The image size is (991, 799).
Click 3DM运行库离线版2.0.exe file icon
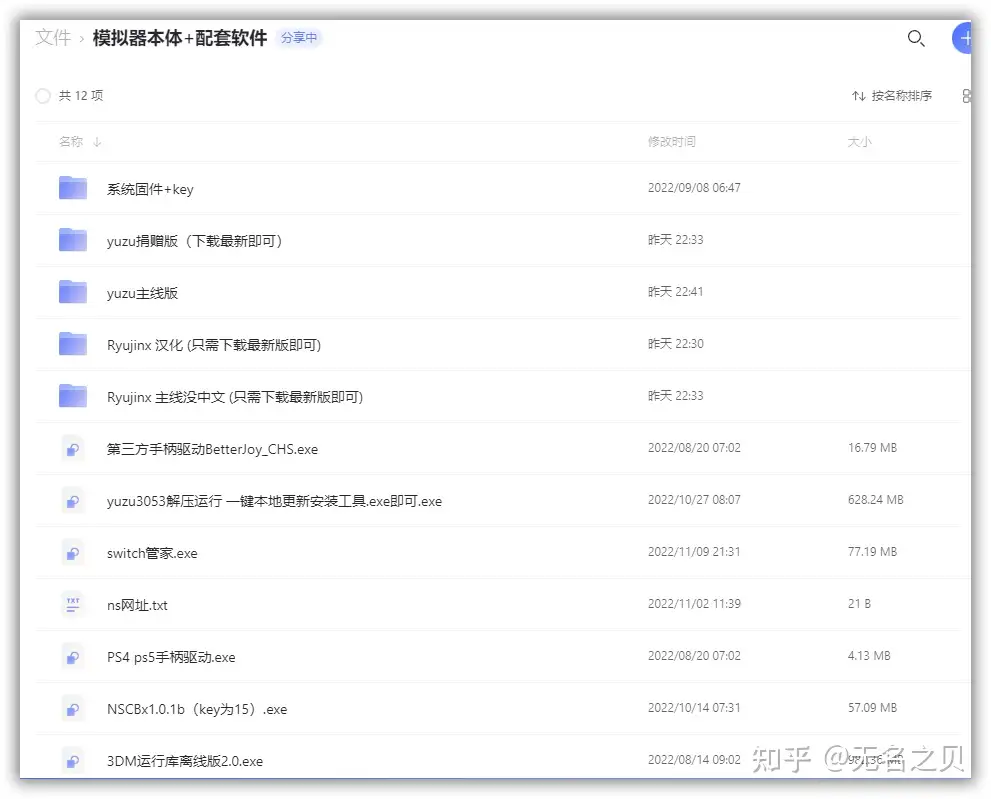[x=73, y=760]
